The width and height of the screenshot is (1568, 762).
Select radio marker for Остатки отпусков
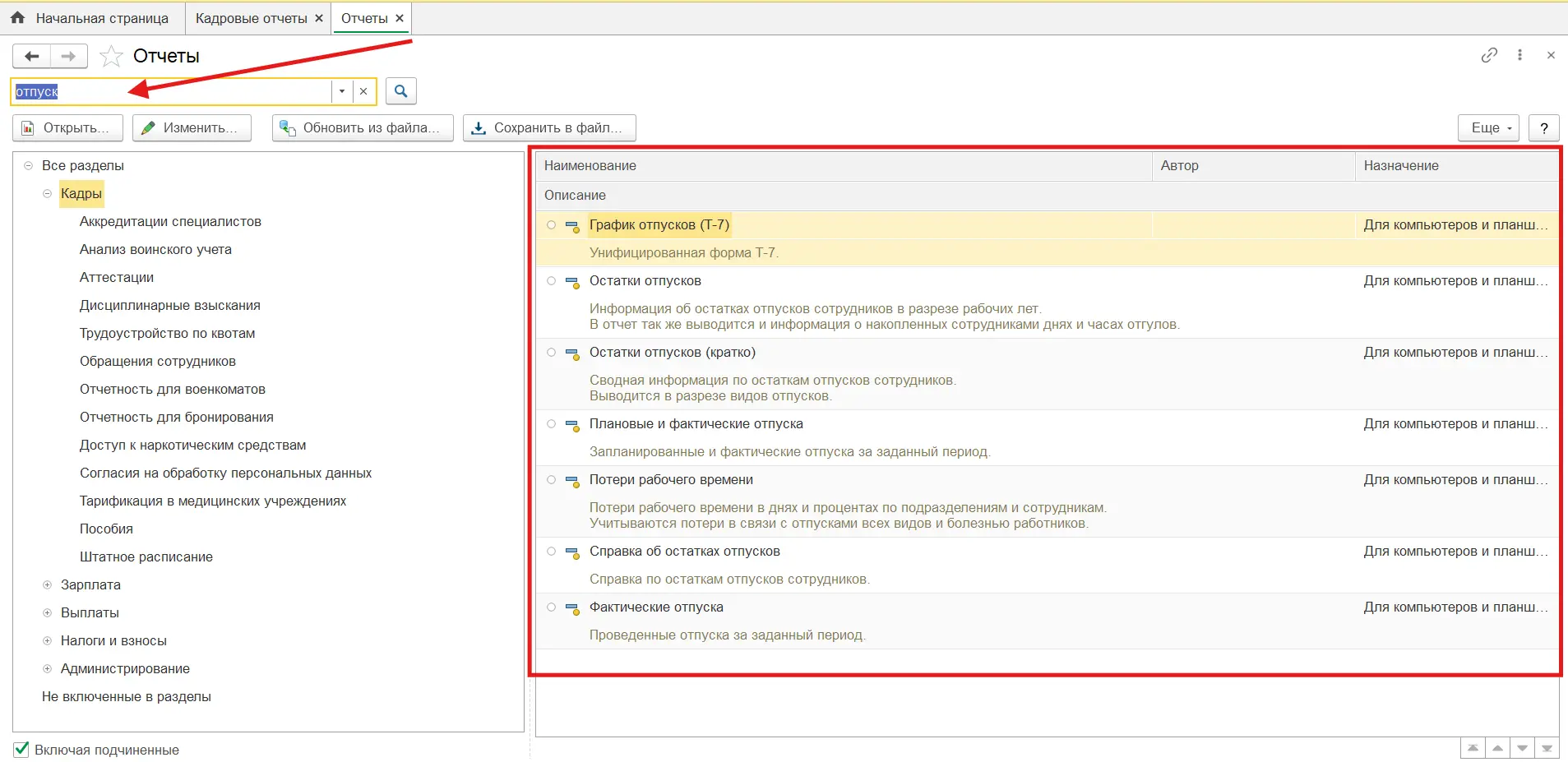(552, 281)
